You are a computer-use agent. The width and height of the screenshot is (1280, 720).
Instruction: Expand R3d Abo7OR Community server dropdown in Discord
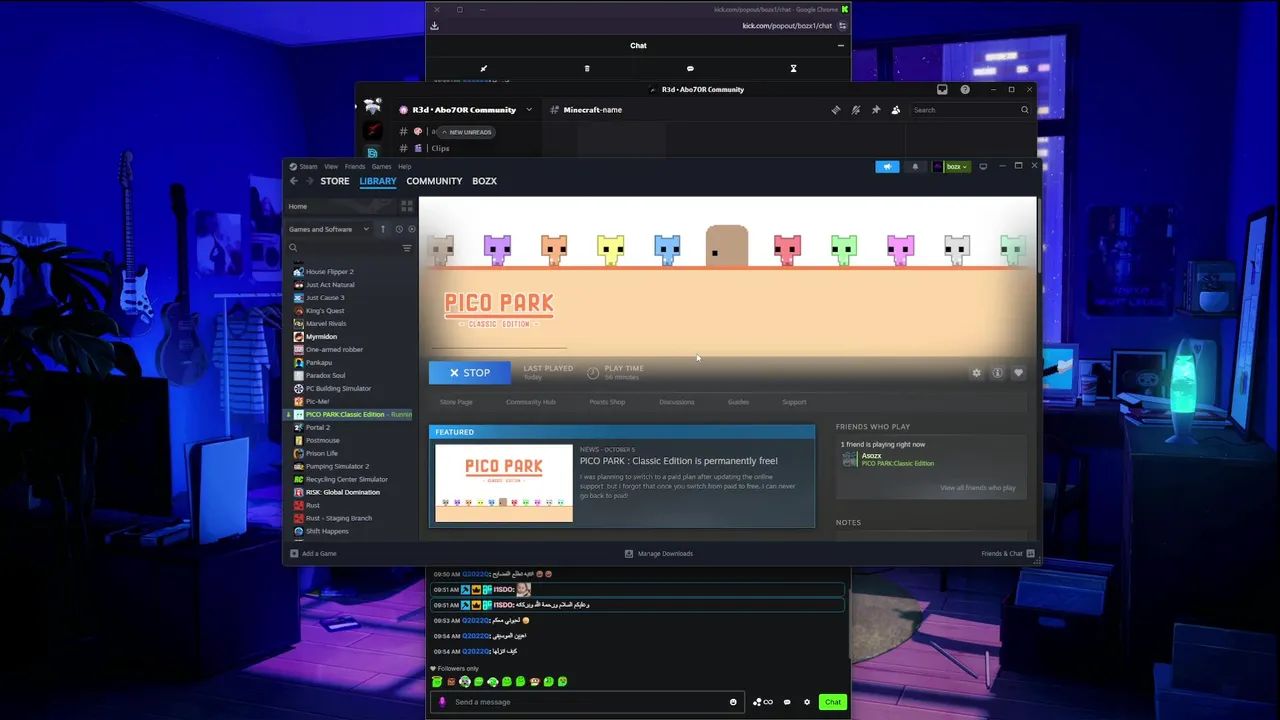(x=528, y=110)
